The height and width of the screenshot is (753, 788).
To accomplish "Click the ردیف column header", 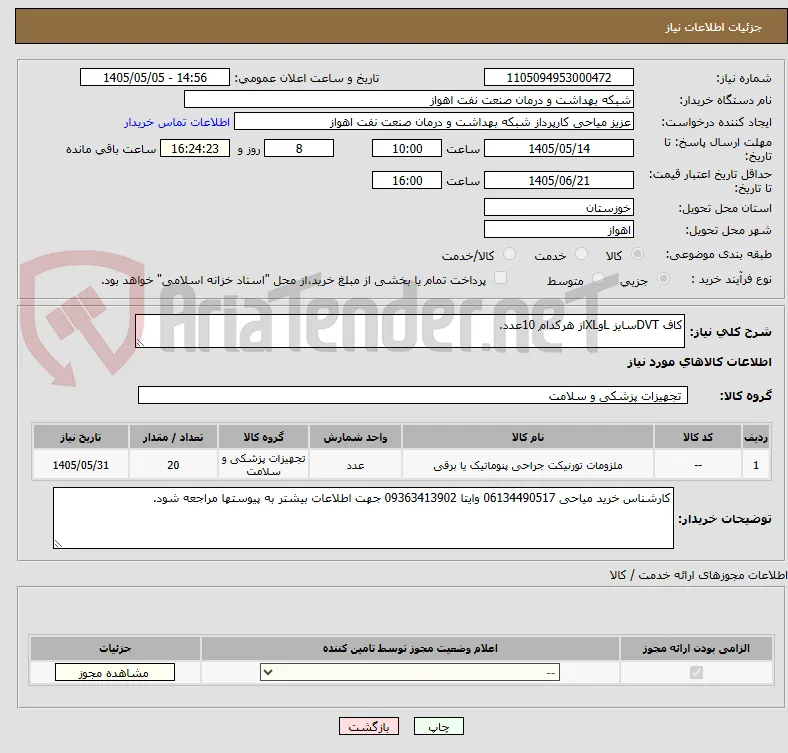I will (756, 437).
